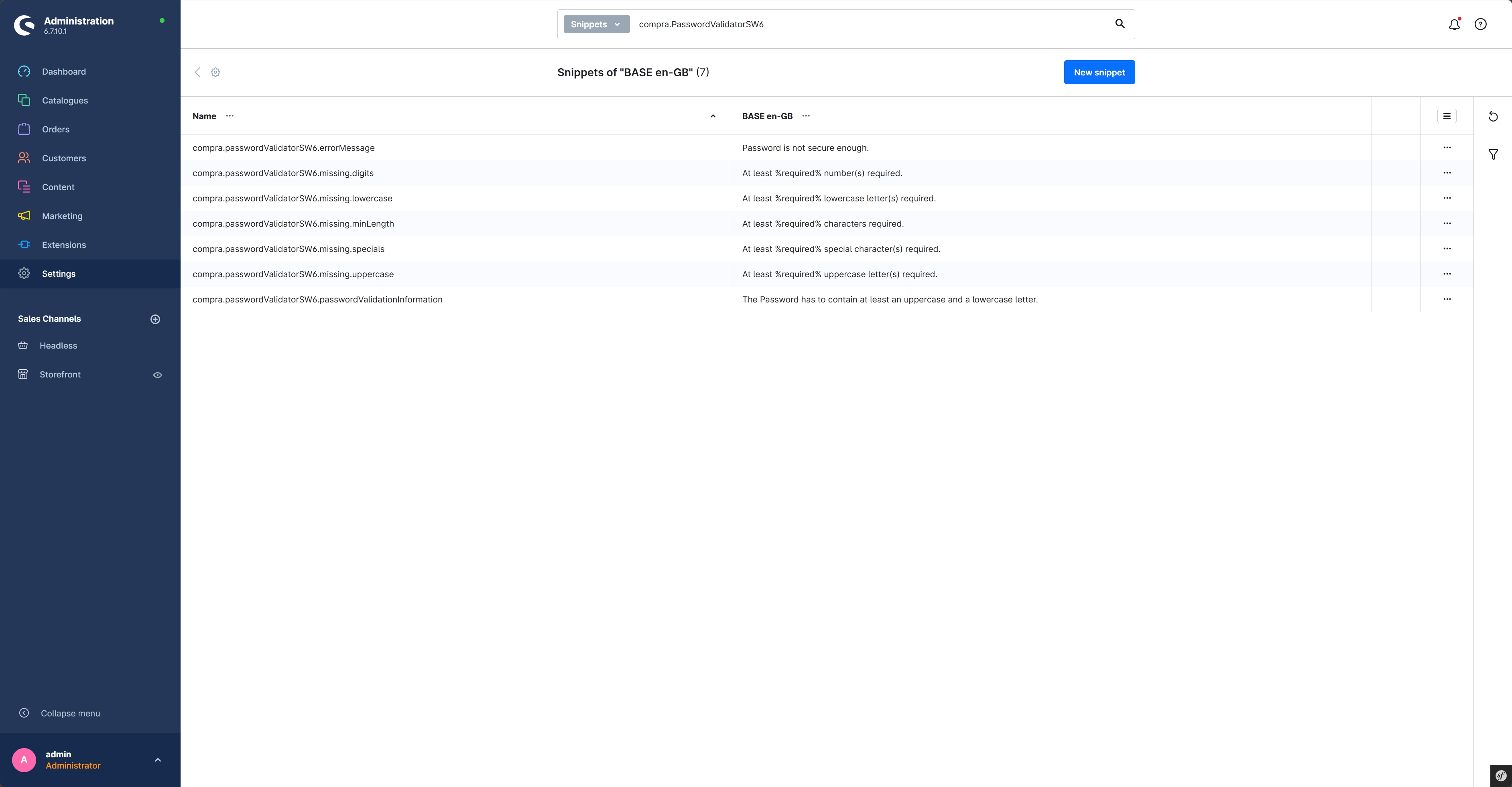Image resolution: width=1512 pixels, height=787 pixels.
Task: Click the Storefront shop icon
Action: [x=23, y=374]
